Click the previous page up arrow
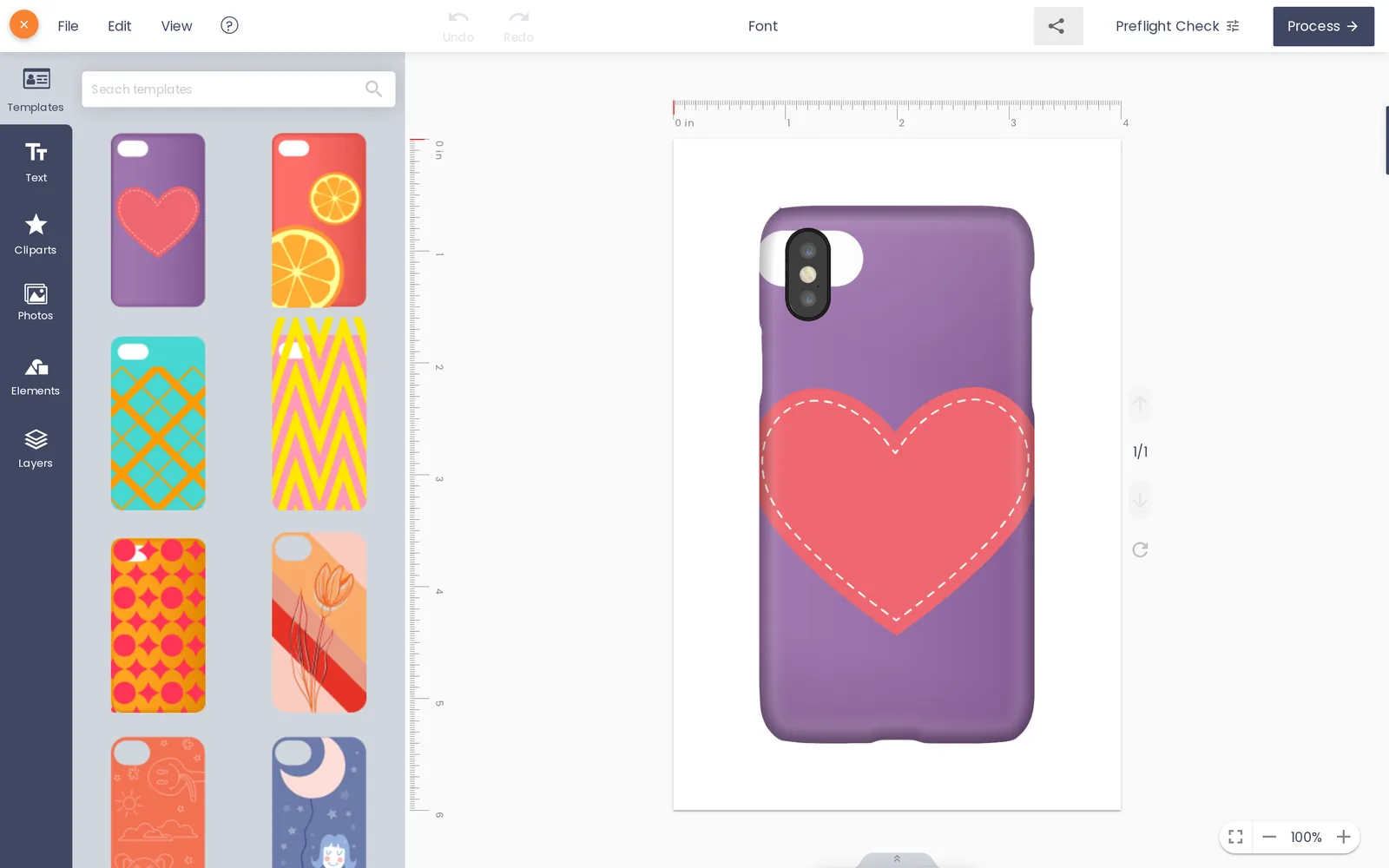Image resolution: width=1389 pixels, height=868 pixels. 1140,404
